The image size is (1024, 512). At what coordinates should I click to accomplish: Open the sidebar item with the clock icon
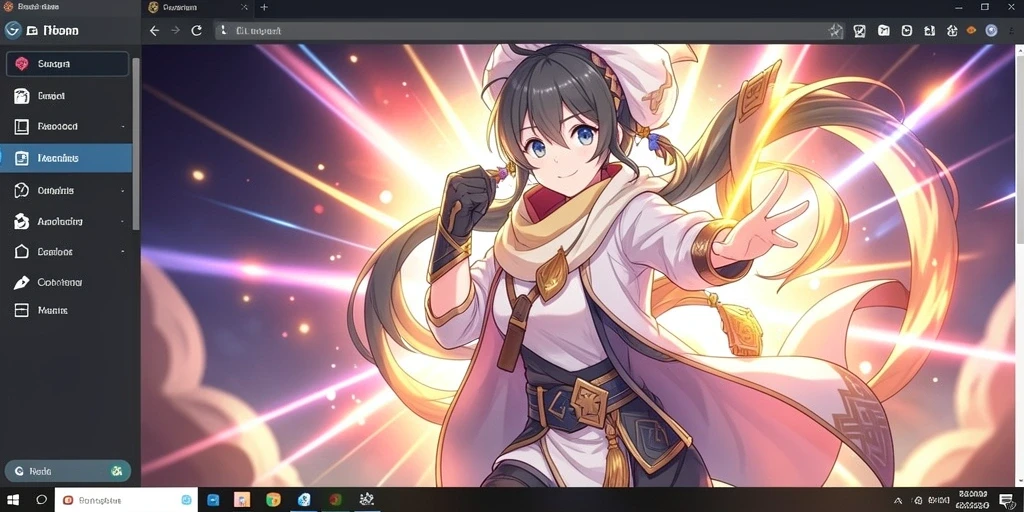pyautogui.click(x=66, y=190)
